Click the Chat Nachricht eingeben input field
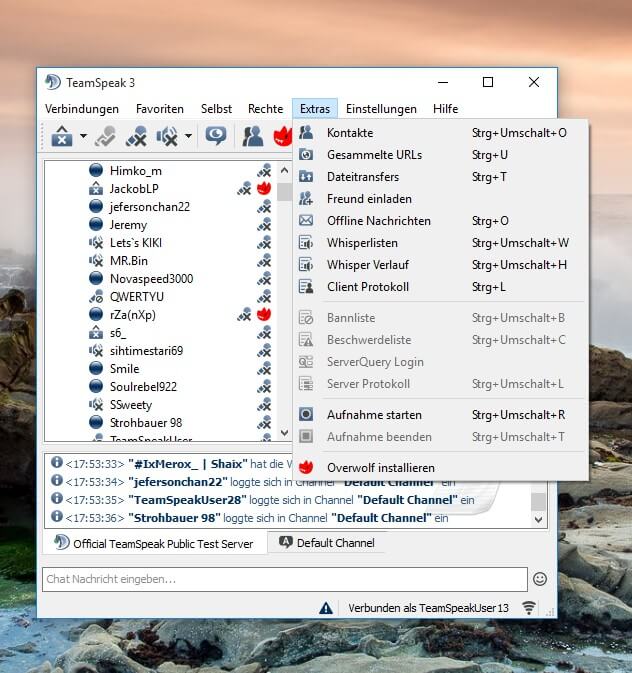Viewport: 632px width, 673px height. pyautogui.click(x=285, y=579)
